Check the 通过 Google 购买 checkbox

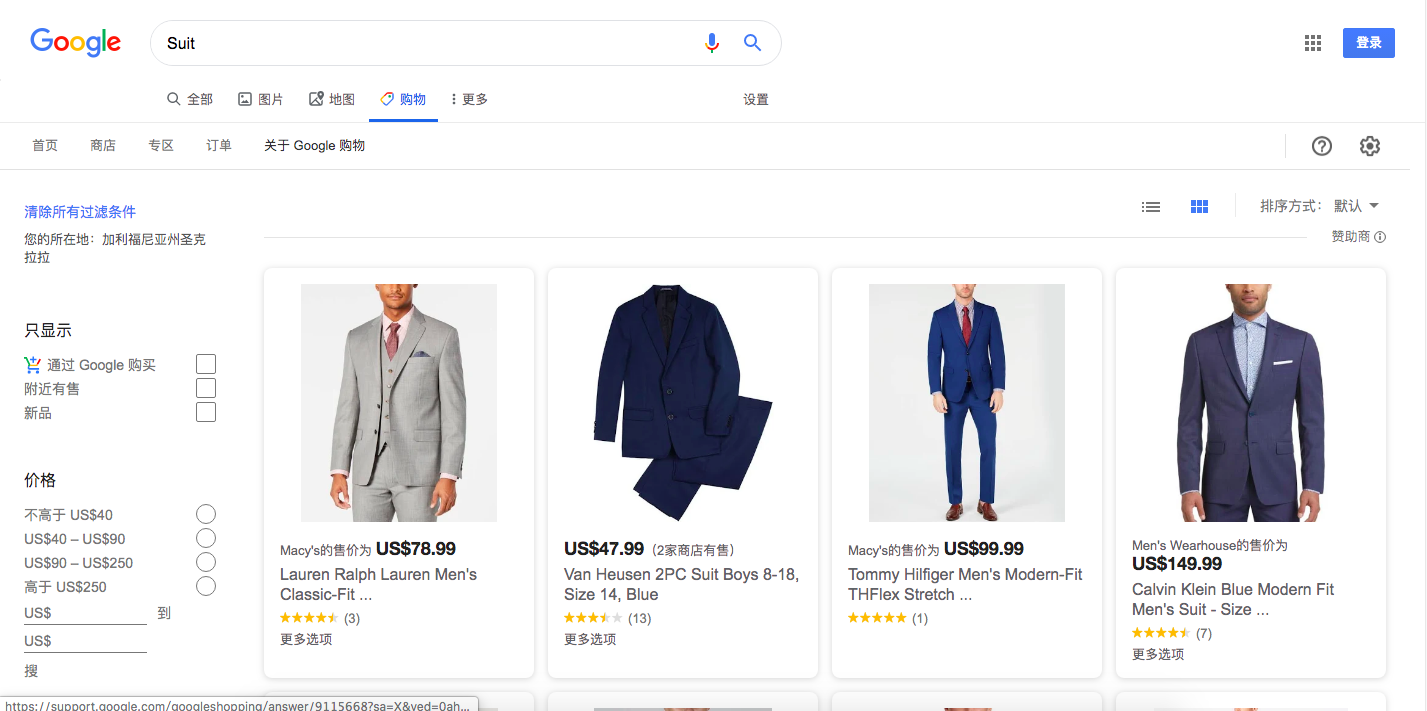pyautogui.click(x=206, y=364)
